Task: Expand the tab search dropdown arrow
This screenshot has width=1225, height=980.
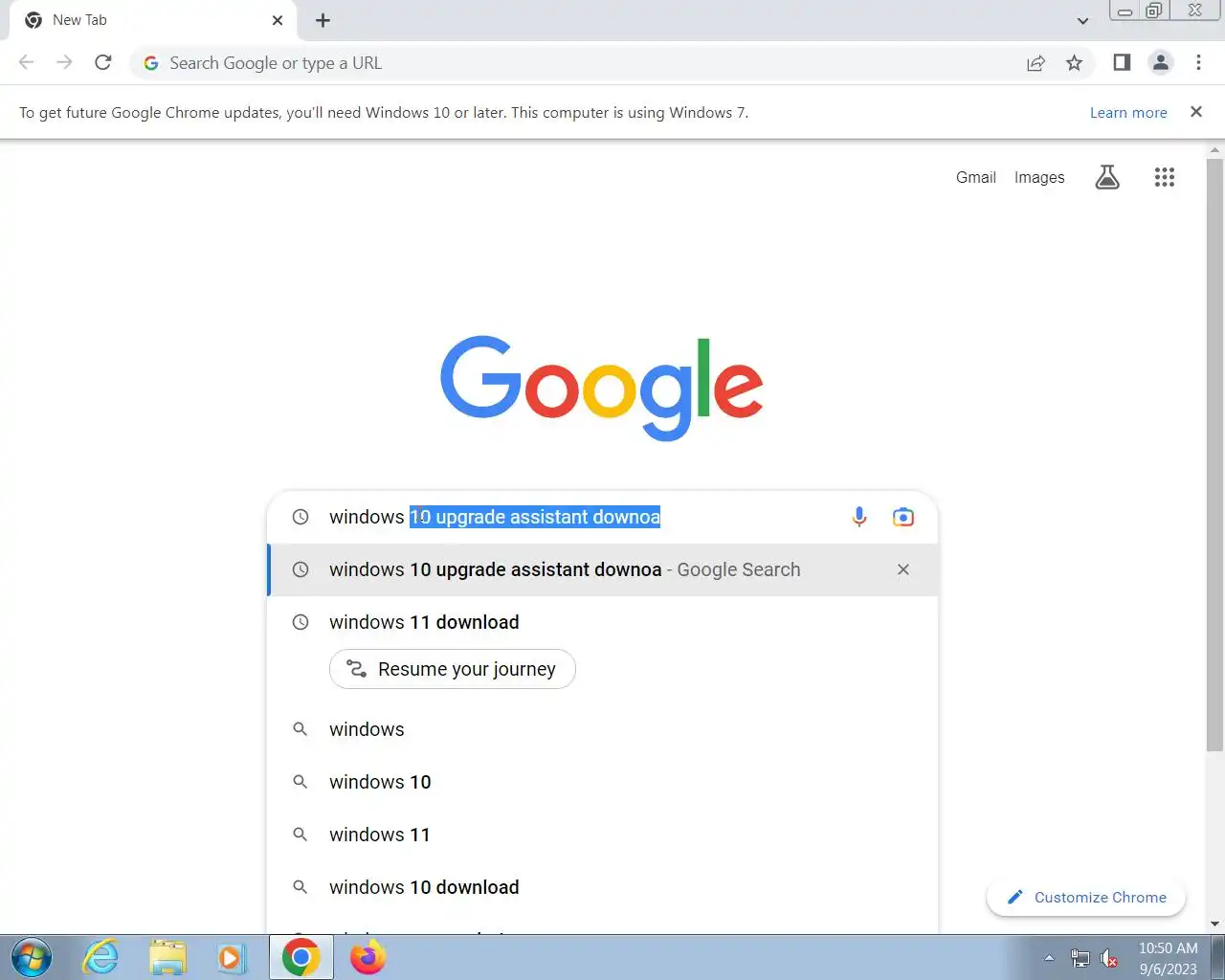Action: point(1082,20)
